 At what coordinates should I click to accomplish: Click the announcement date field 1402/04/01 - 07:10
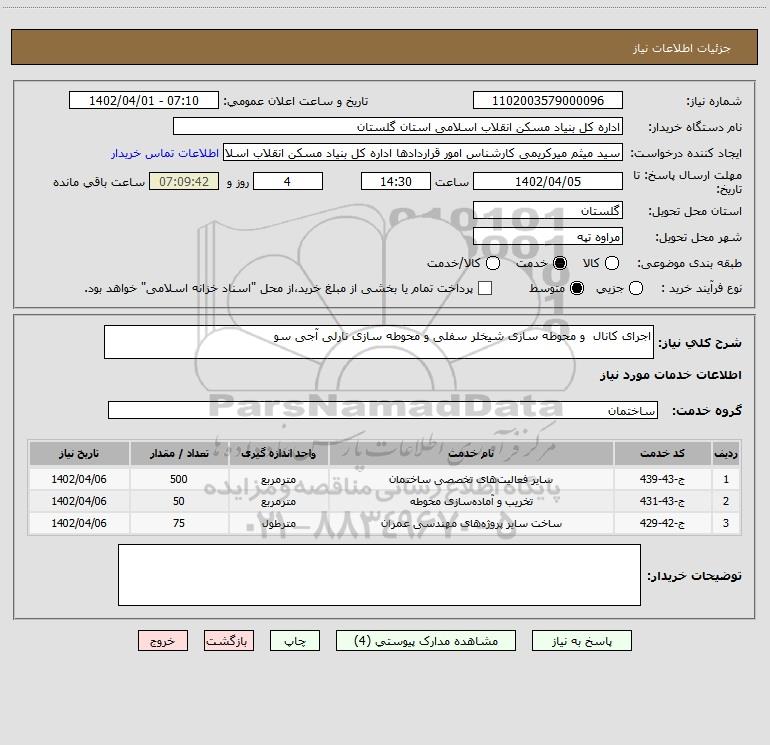(143, 101)
